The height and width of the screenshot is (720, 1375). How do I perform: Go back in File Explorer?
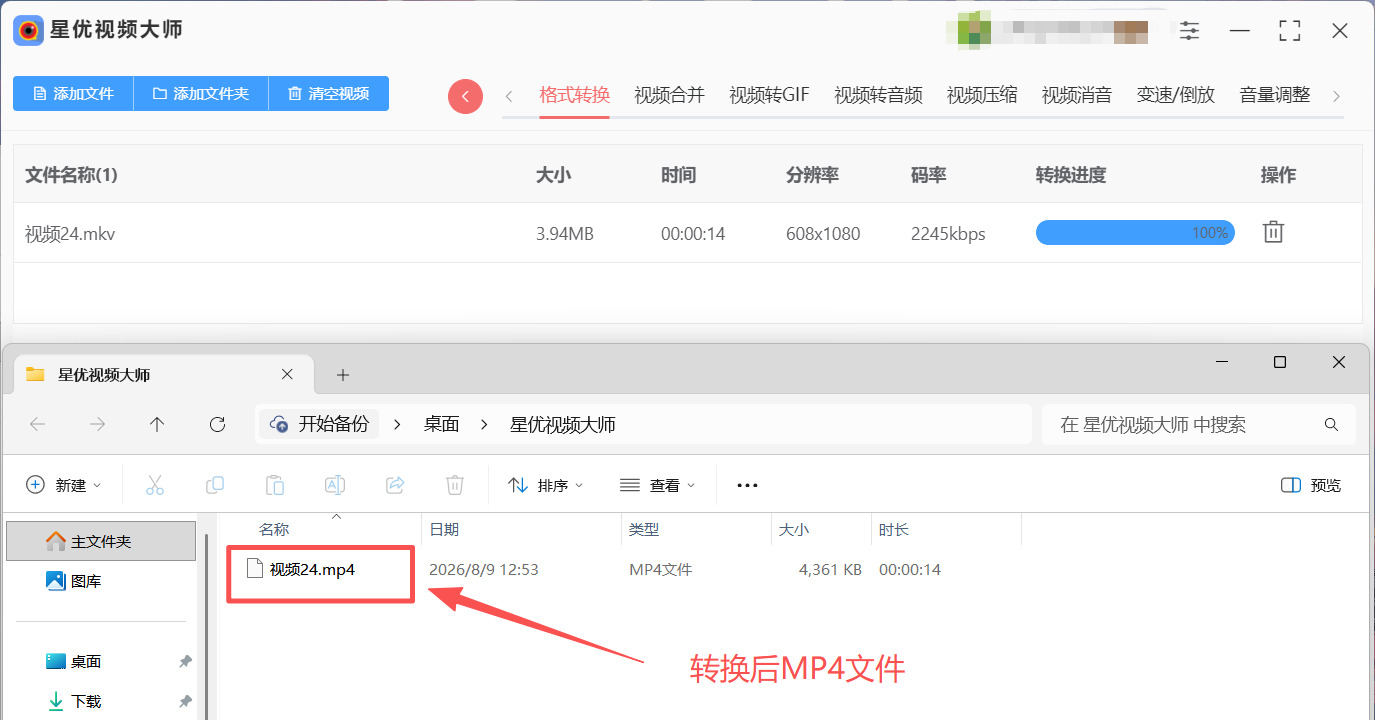click(x=38, y=424)
